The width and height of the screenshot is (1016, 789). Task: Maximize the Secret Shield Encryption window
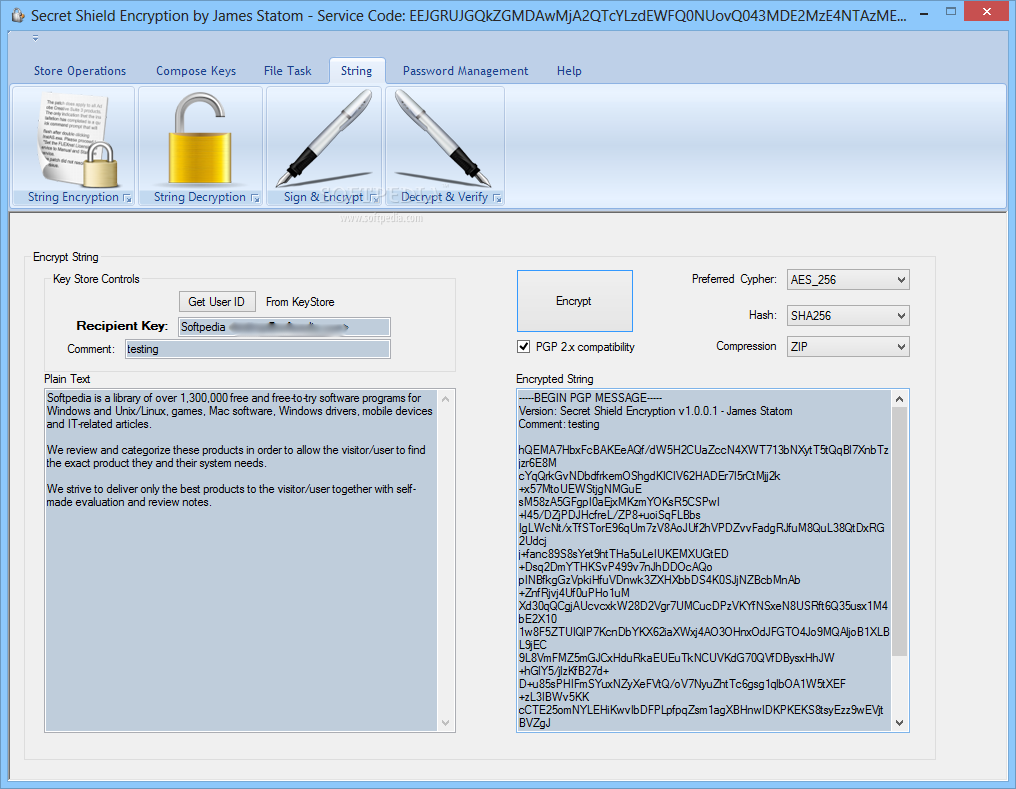[951, 12]
